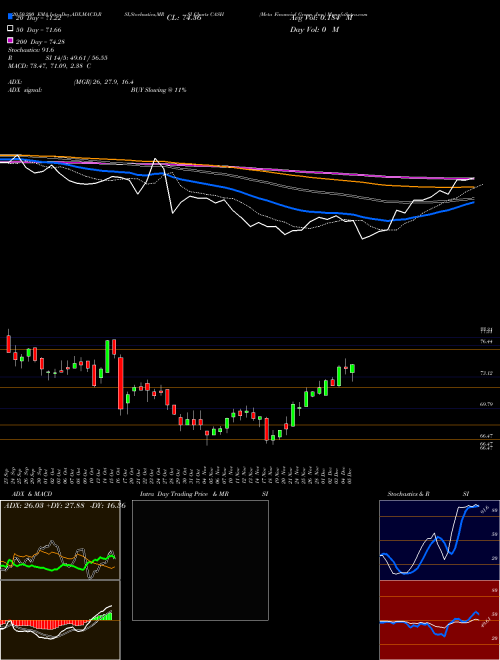Select the '50 Day = 71.66' label
The image size is (500, 660).
pos(38,30)
